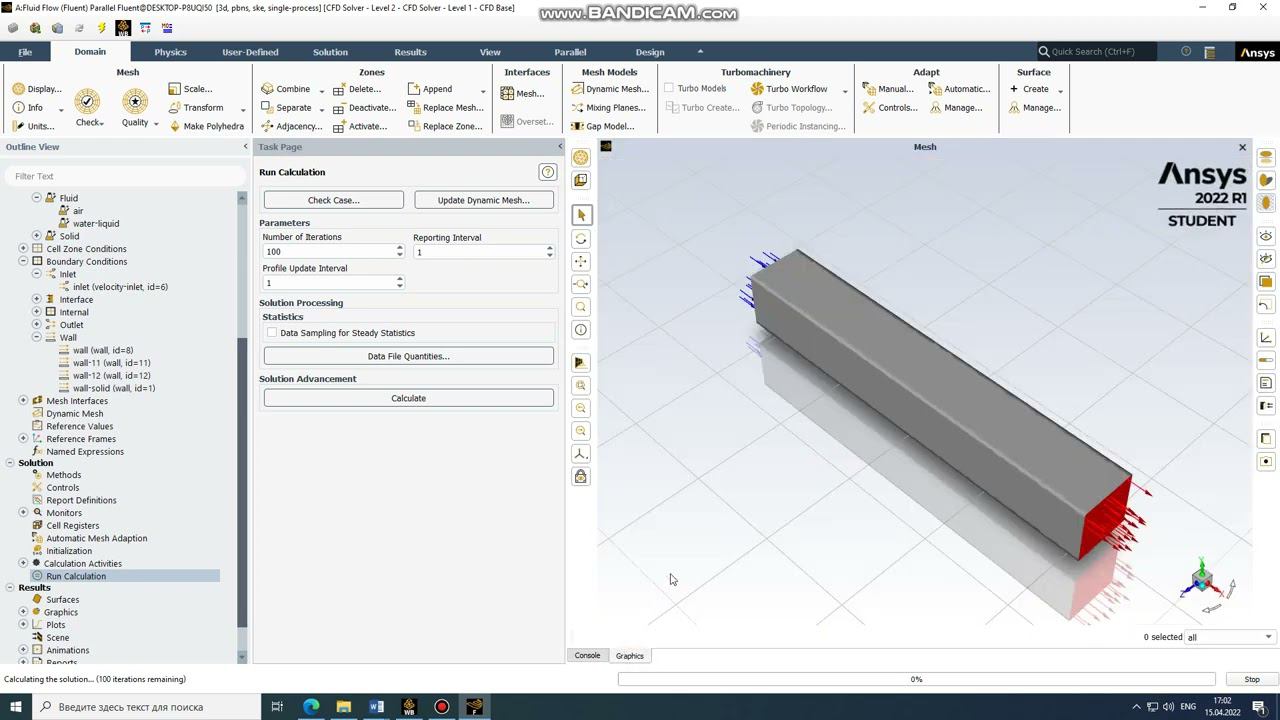Switch to the Solution ribbon tab
This screenshot has width=1280, height=720.
[330, 52]
